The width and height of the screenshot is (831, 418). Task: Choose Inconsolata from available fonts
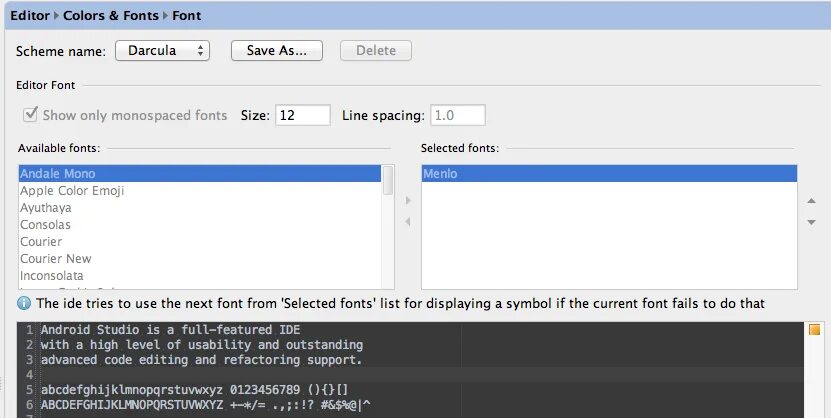pyautogui.click(x=200, y=275)
